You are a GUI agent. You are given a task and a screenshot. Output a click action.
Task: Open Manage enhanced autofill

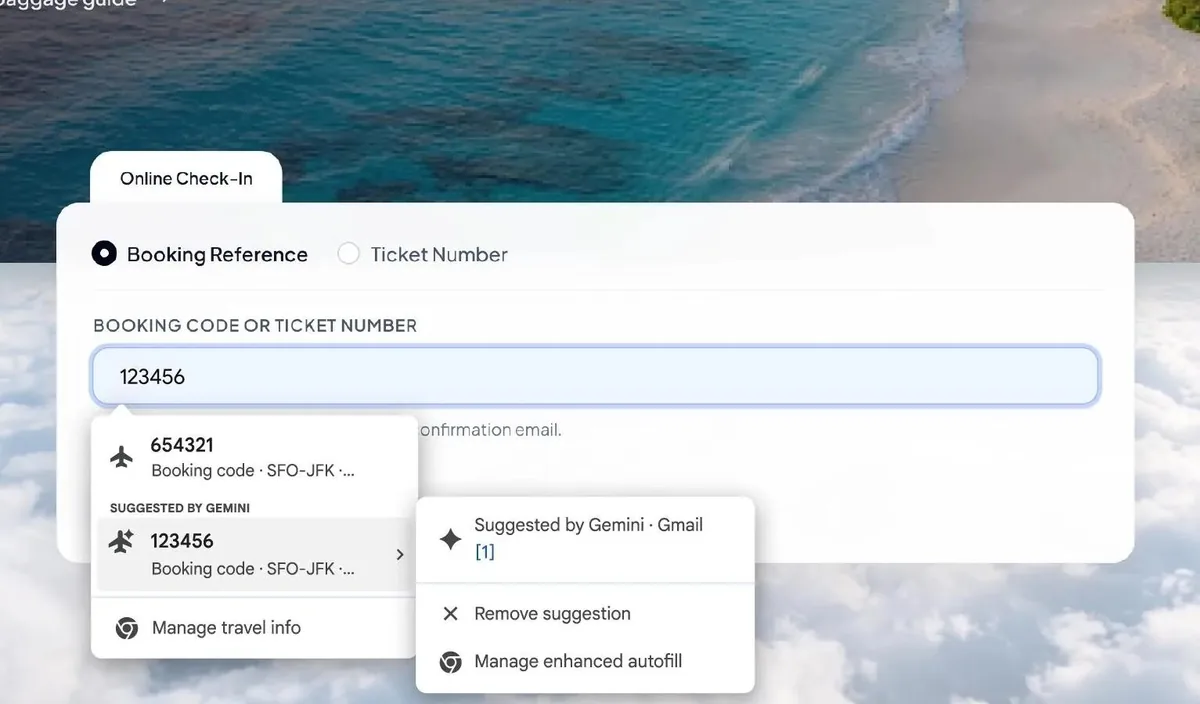point(585,661)
